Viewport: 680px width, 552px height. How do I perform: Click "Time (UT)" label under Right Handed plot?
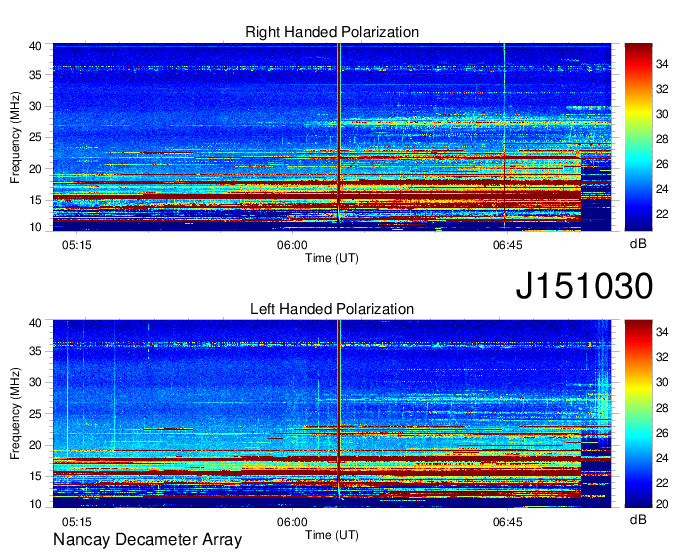332,258
